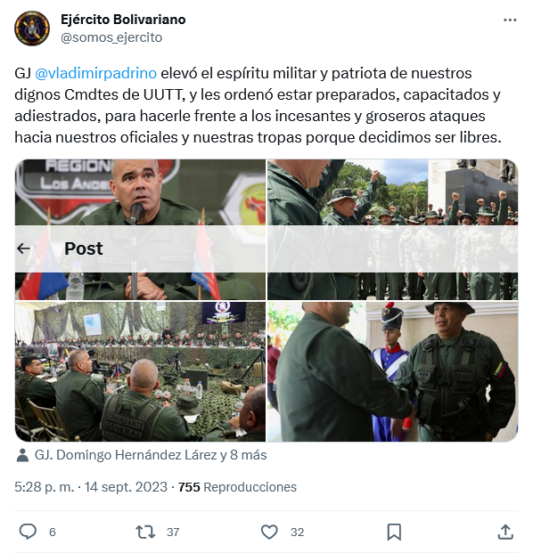The image size is (533, 553).
Task: Click the 755 Reproducciones view count
Action: click(x=237, y=487)
